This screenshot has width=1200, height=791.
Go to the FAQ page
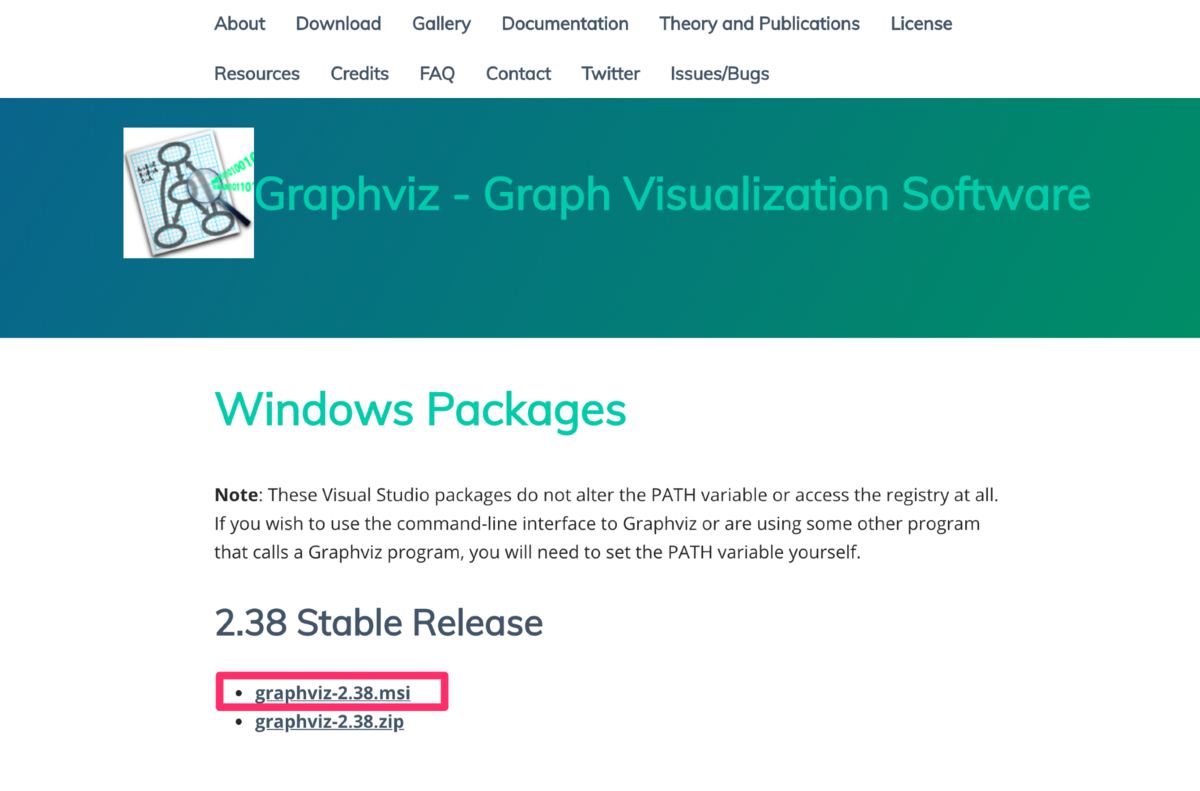click(437, 74)
